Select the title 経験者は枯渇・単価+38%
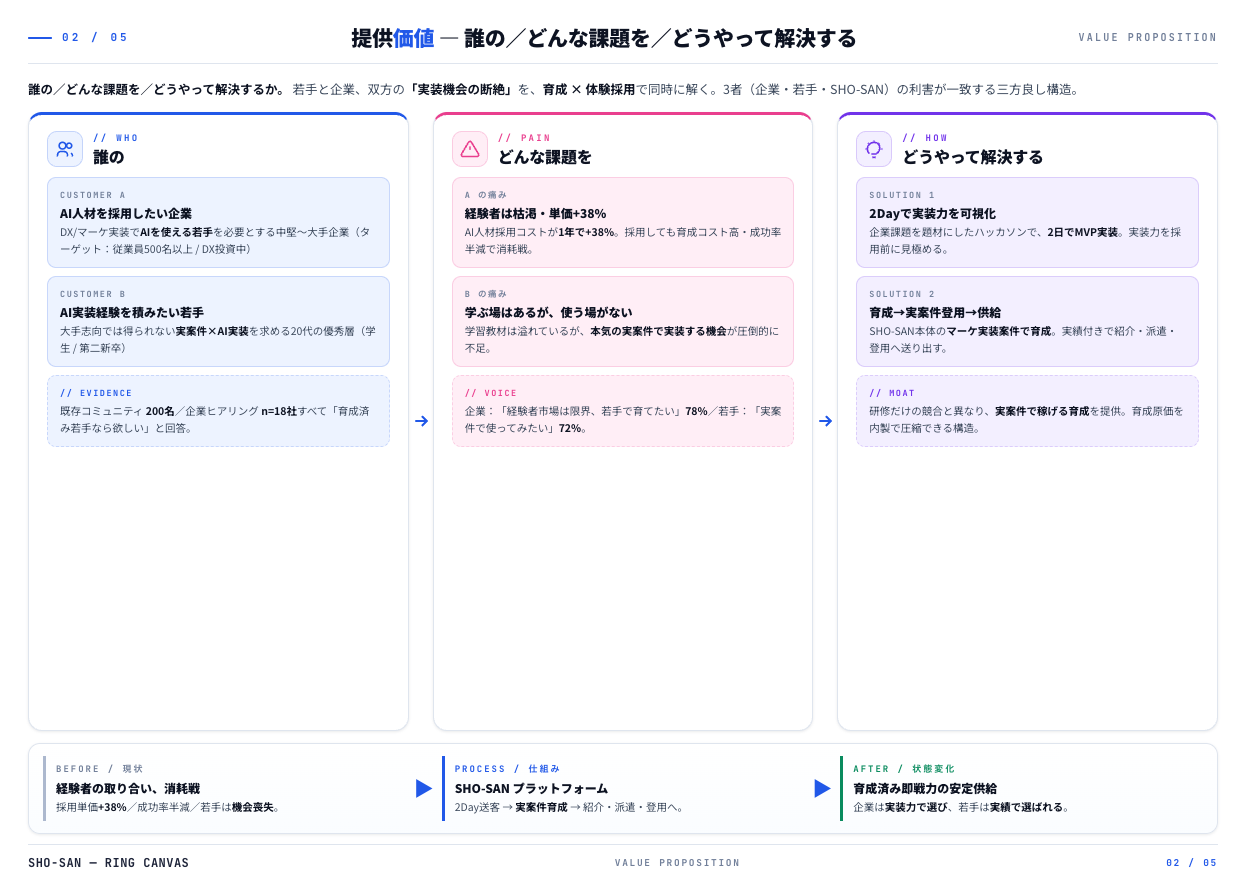 click(x=535, y=213)
